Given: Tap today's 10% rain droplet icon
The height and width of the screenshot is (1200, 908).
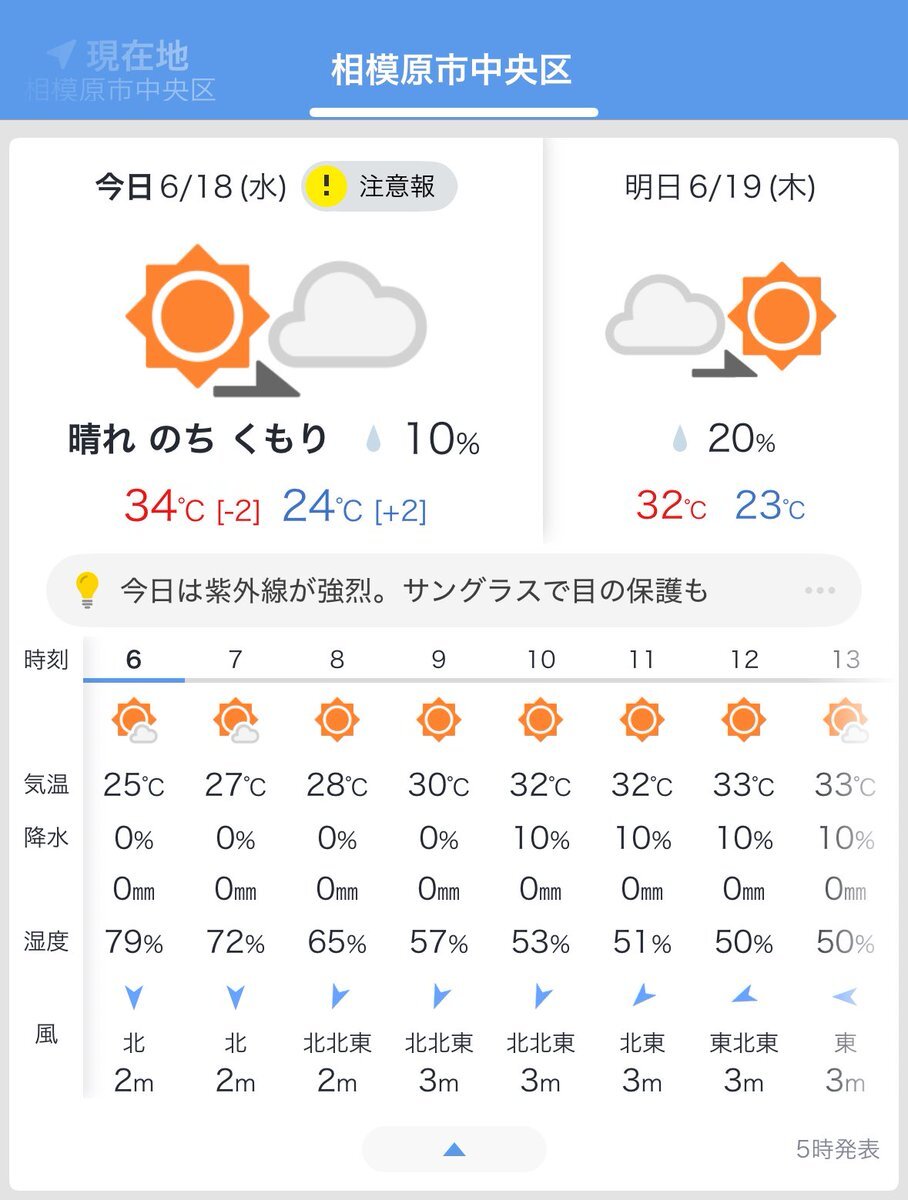Looking at the screenshot, I should (x=374, y=440).
